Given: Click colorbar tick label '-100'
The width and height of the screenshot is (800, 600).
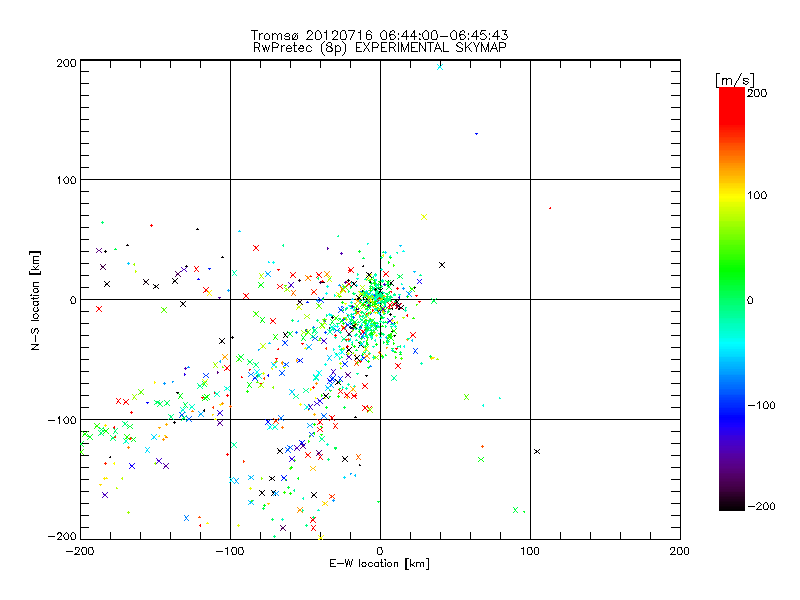Looking at the screenshot, I should 761,406.
